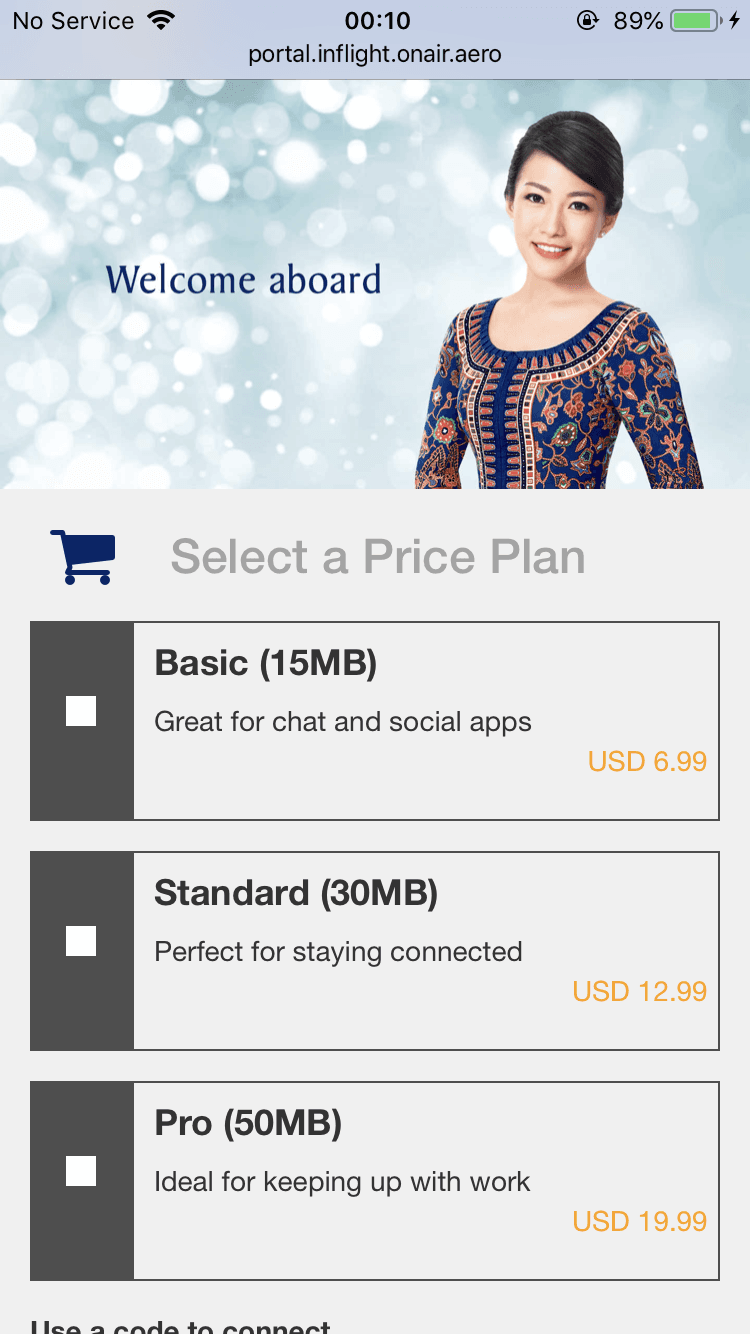
Task: Check the Standard (30MB) plan checkbox
Action: click(81, 941)
